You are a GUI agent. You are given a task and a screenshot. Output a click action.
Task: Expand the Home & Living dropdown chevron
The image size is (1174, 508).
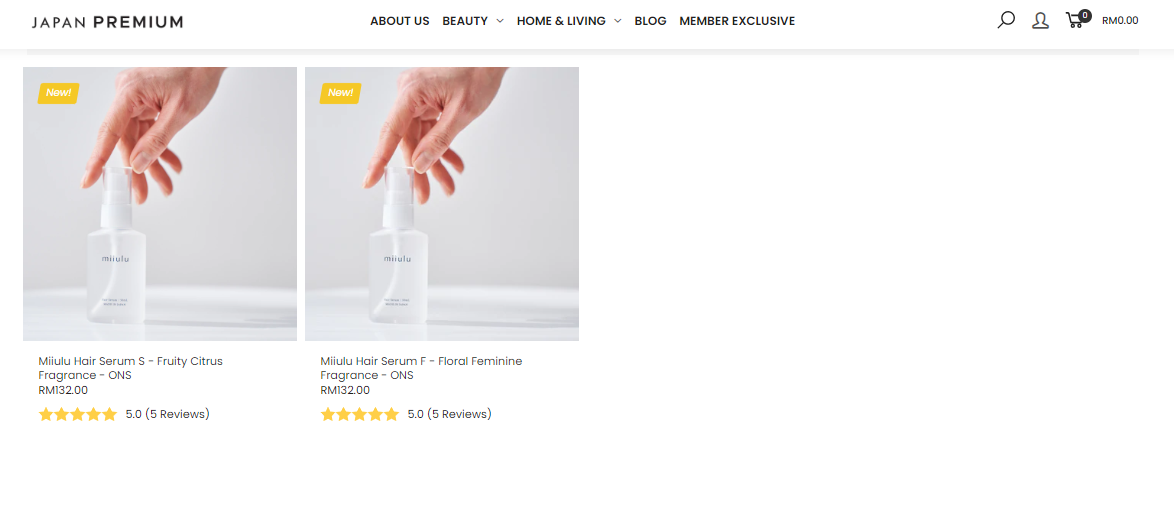(618, 21)
